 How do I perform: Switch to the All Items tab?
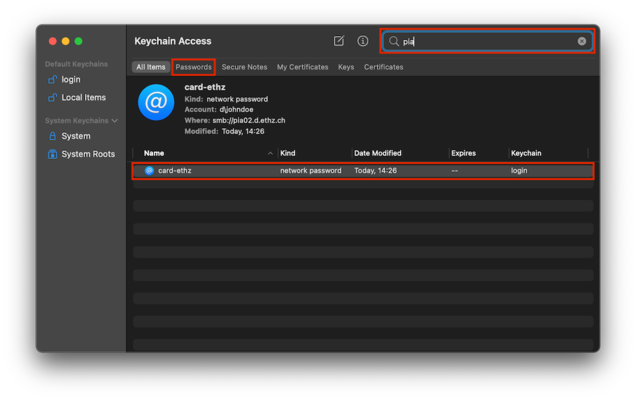150,67
